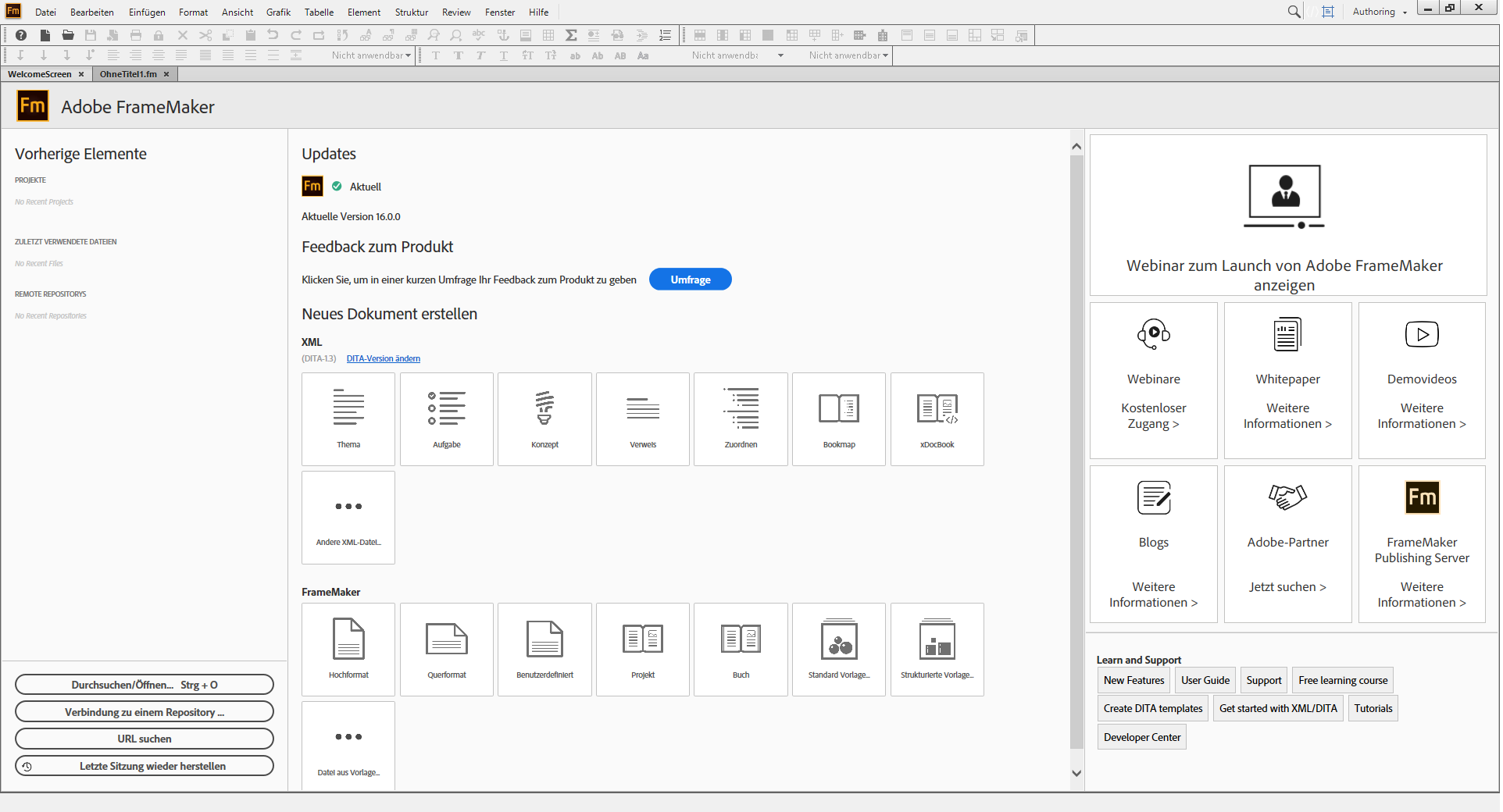Click the Help question mark toolbar icon
Screen dimensions: 1503x812
pos(21,35)
